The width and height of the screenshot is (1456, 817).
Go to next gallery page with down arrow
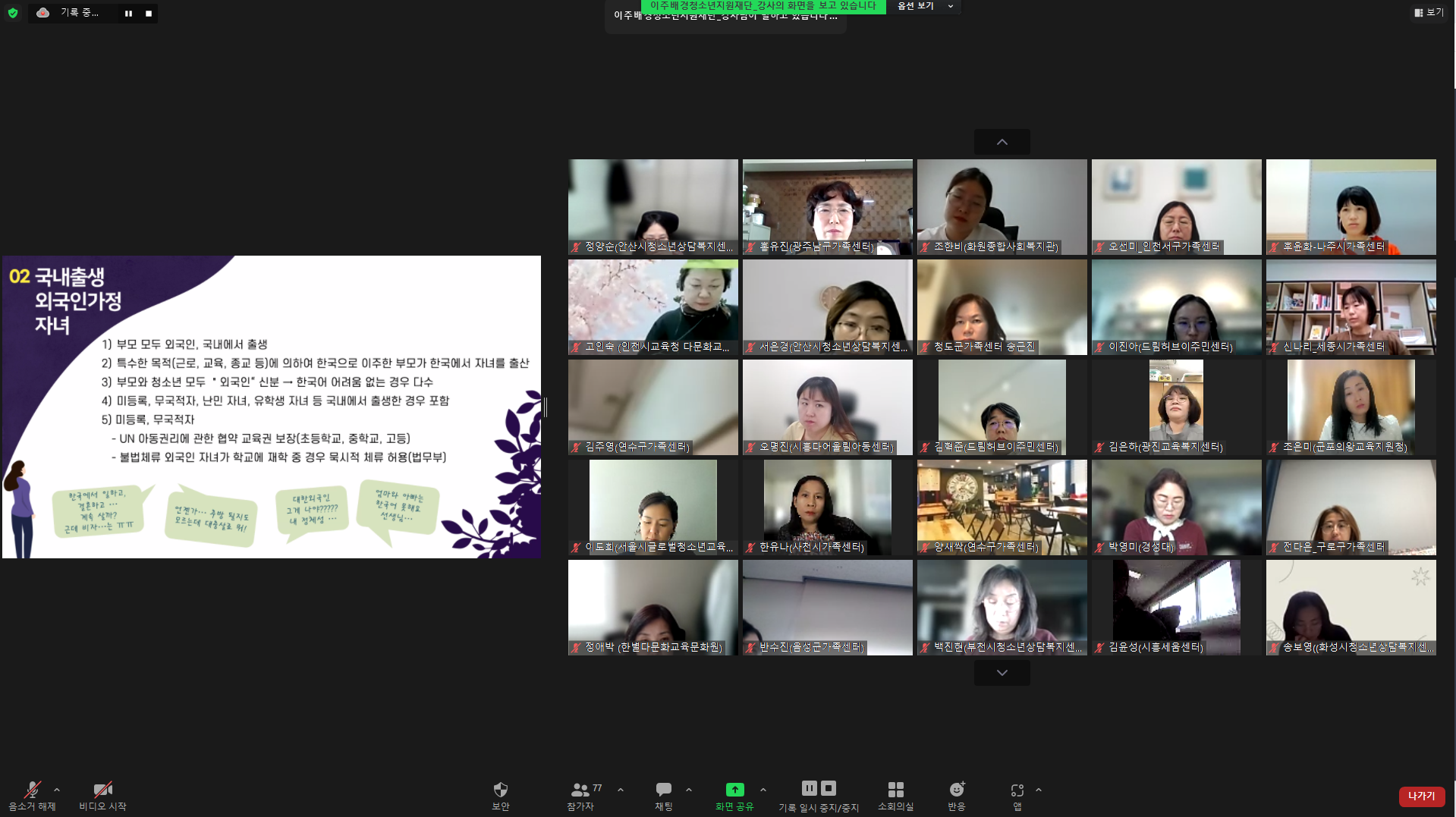point(1002,673)
